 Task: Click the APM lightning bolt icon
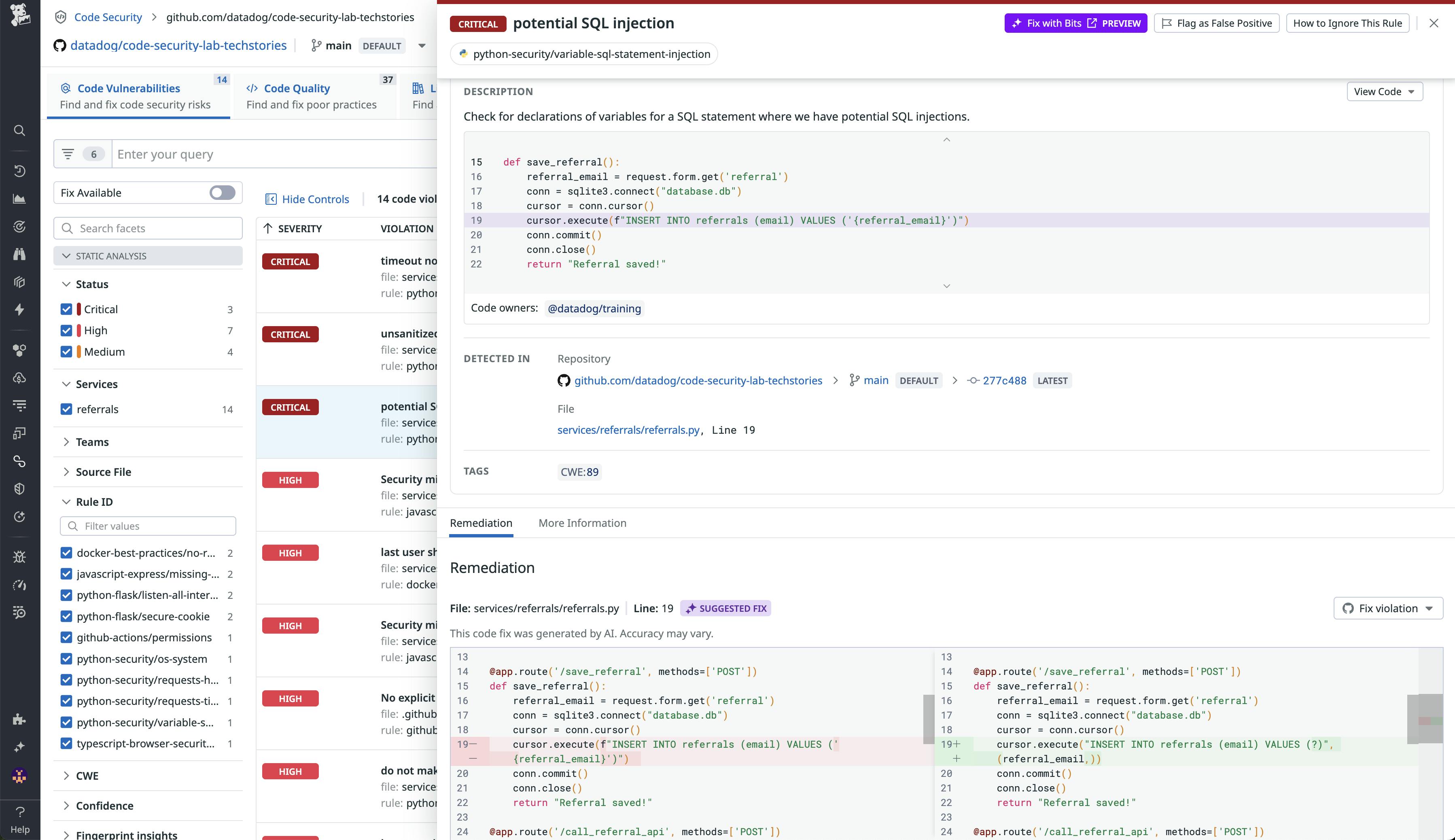19,310
